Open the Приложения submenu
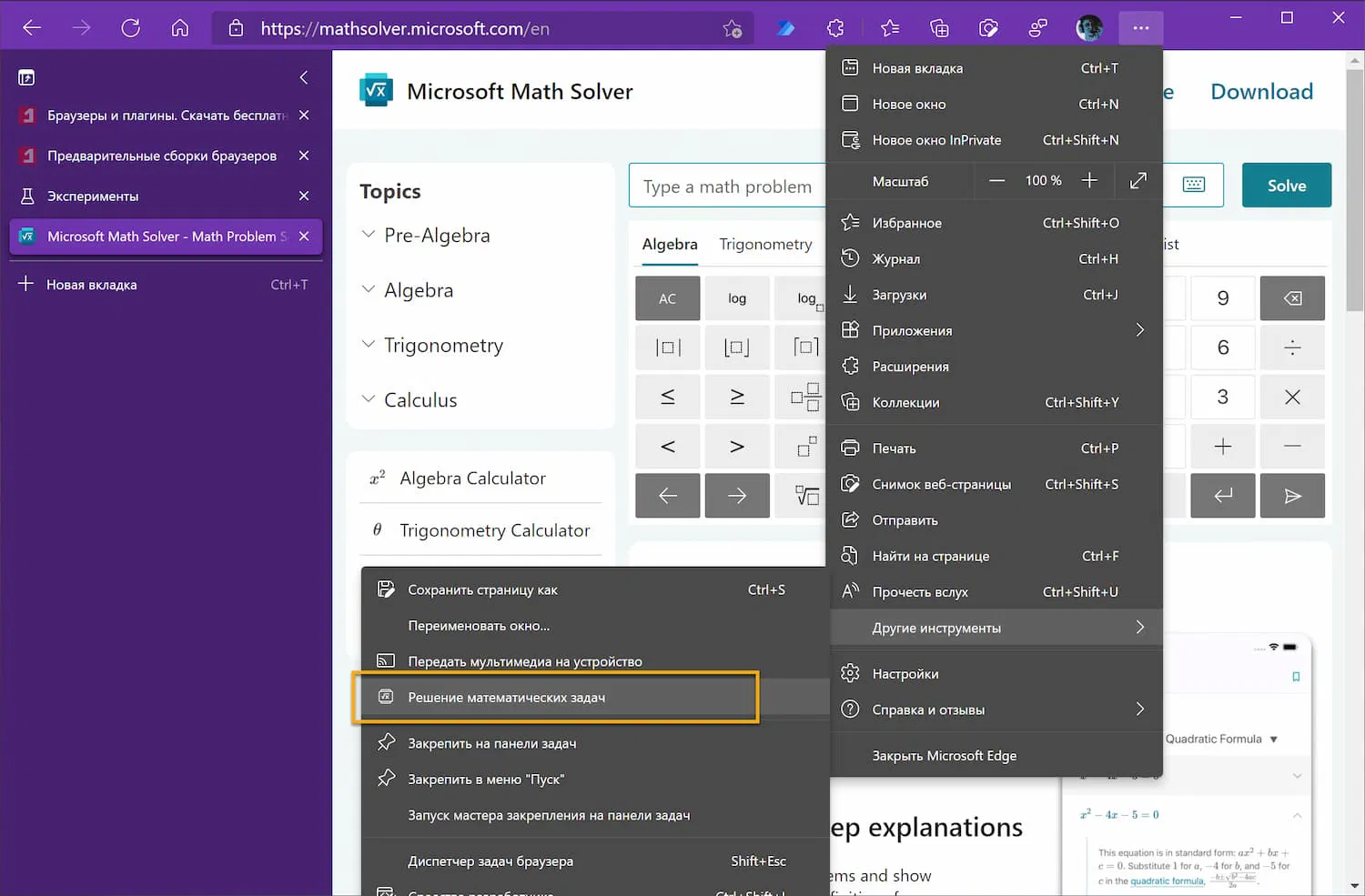 tap(995, 330)
